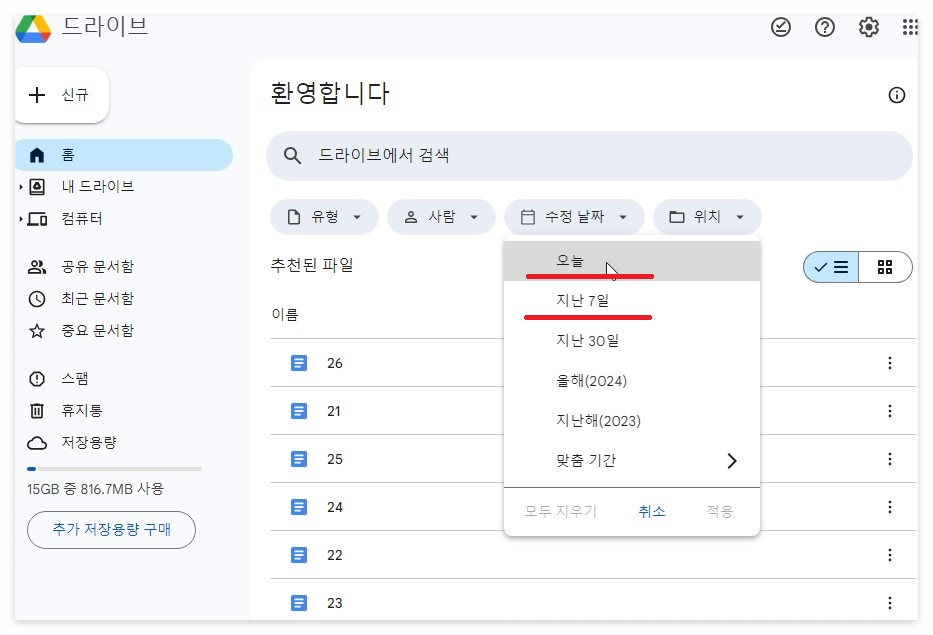Open the 유형 (Type) filter dropdown

(324, 216)
